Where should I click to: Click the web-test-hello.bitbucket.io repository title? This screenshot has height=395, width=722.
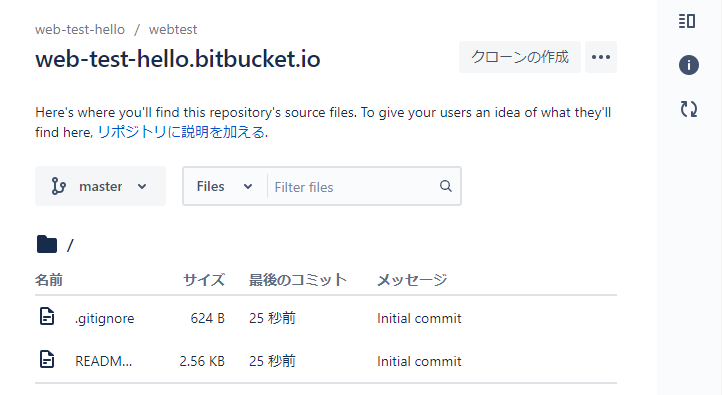tap(178, 59)
